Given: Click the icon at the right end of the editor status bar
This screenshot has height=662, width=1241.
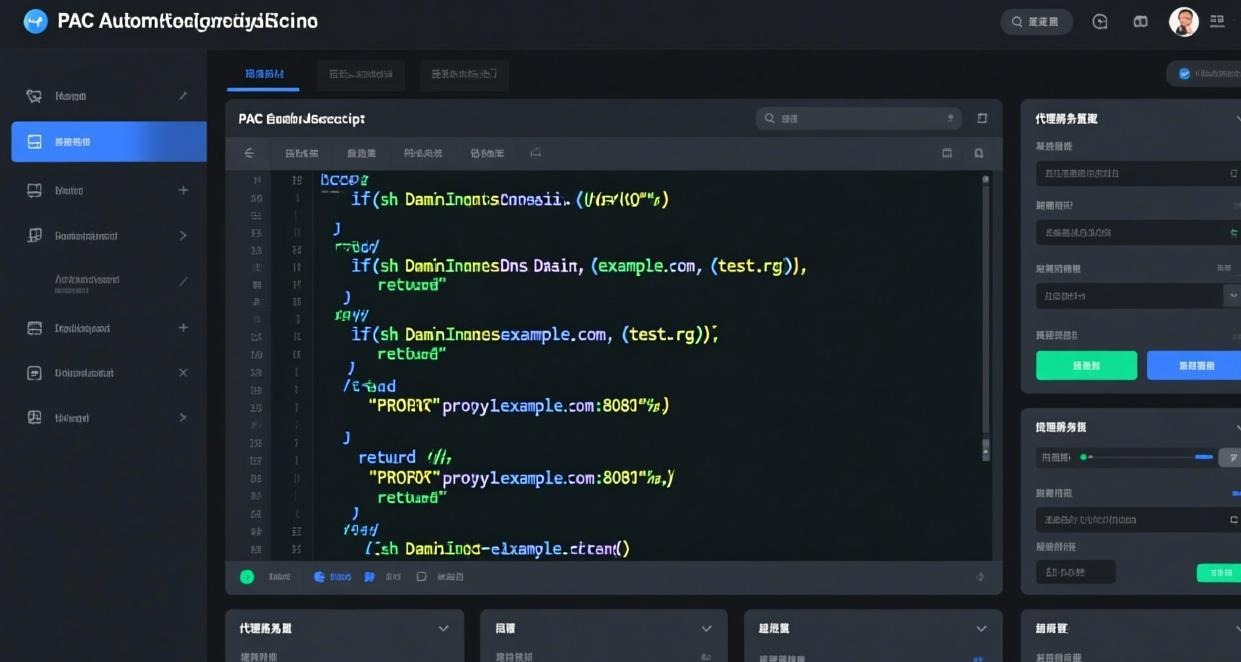Looking at the screenshot, I should tap(980, 577).
